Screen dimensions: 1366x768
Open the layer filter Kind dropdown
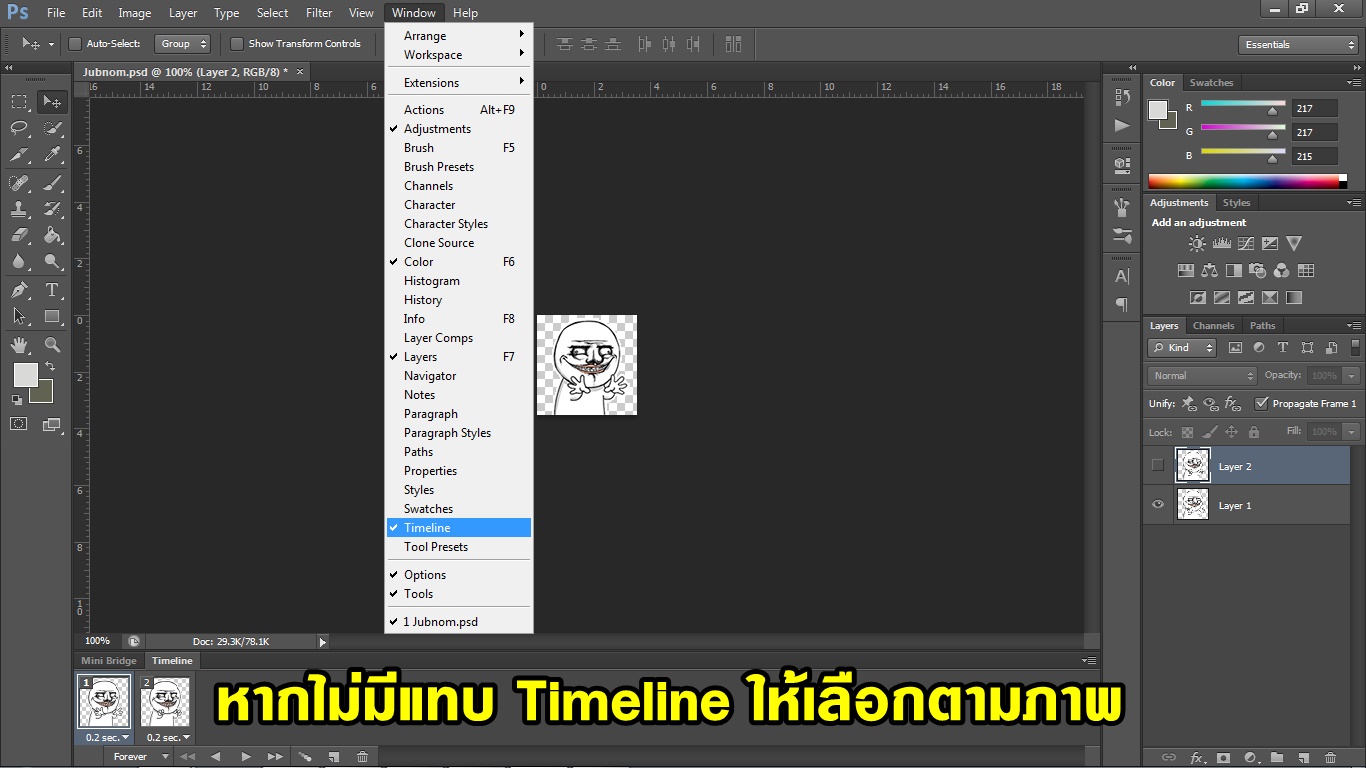pyautogui.click(x=1182, y=348)
